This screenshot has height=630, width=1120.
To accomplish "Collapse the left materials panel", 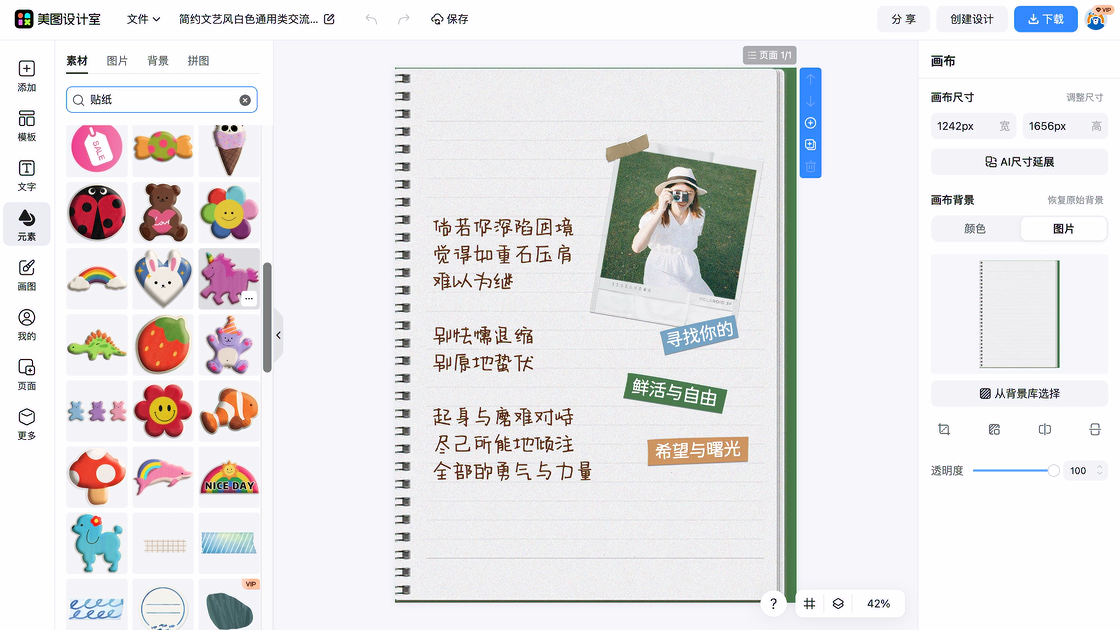I will 278,336.
